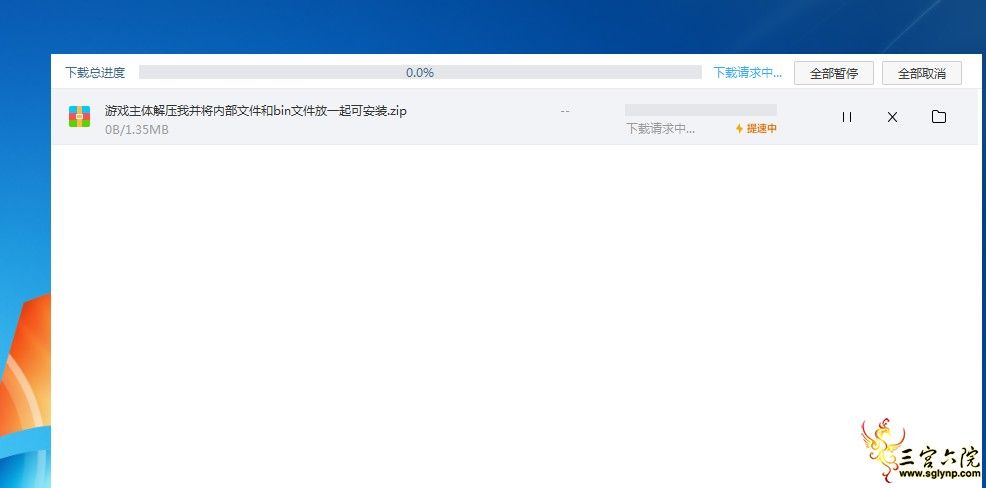Click the lightning bolt 提速中 speed-up indicator

(x=756, y=128)
